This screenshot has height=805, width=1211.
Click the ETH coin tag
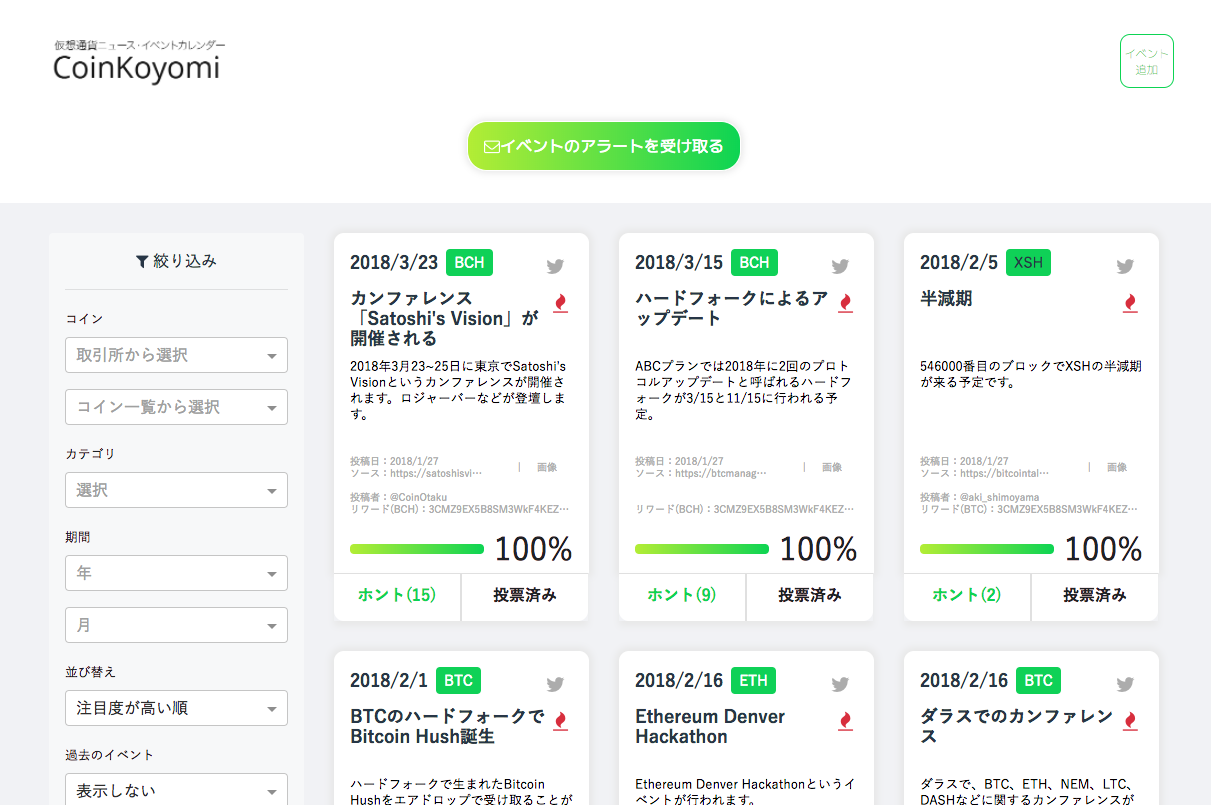[753, 680]
